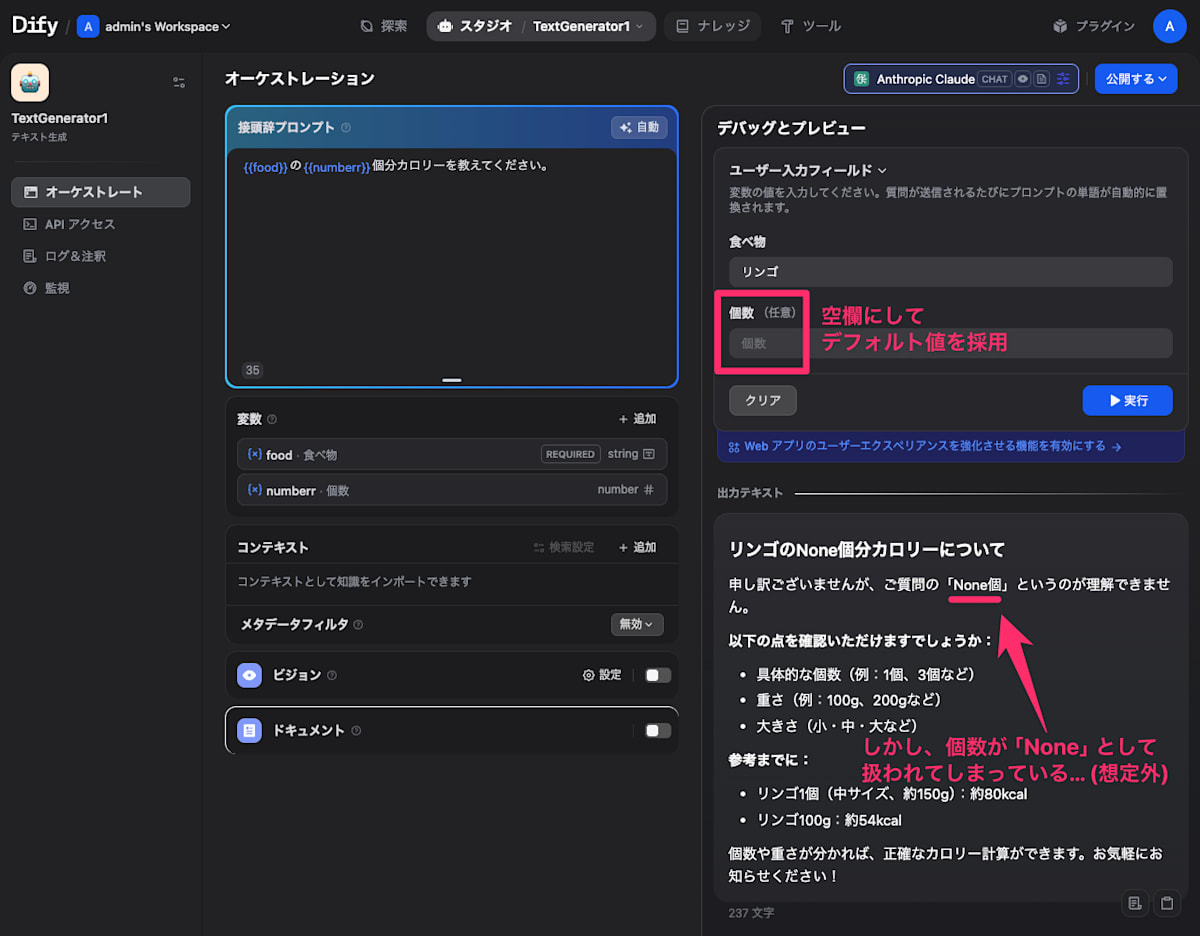The width and height of the screenshot is (1200, 936).
Task: Select オーケストレート in sidebar
Action: tap(100, 192)
